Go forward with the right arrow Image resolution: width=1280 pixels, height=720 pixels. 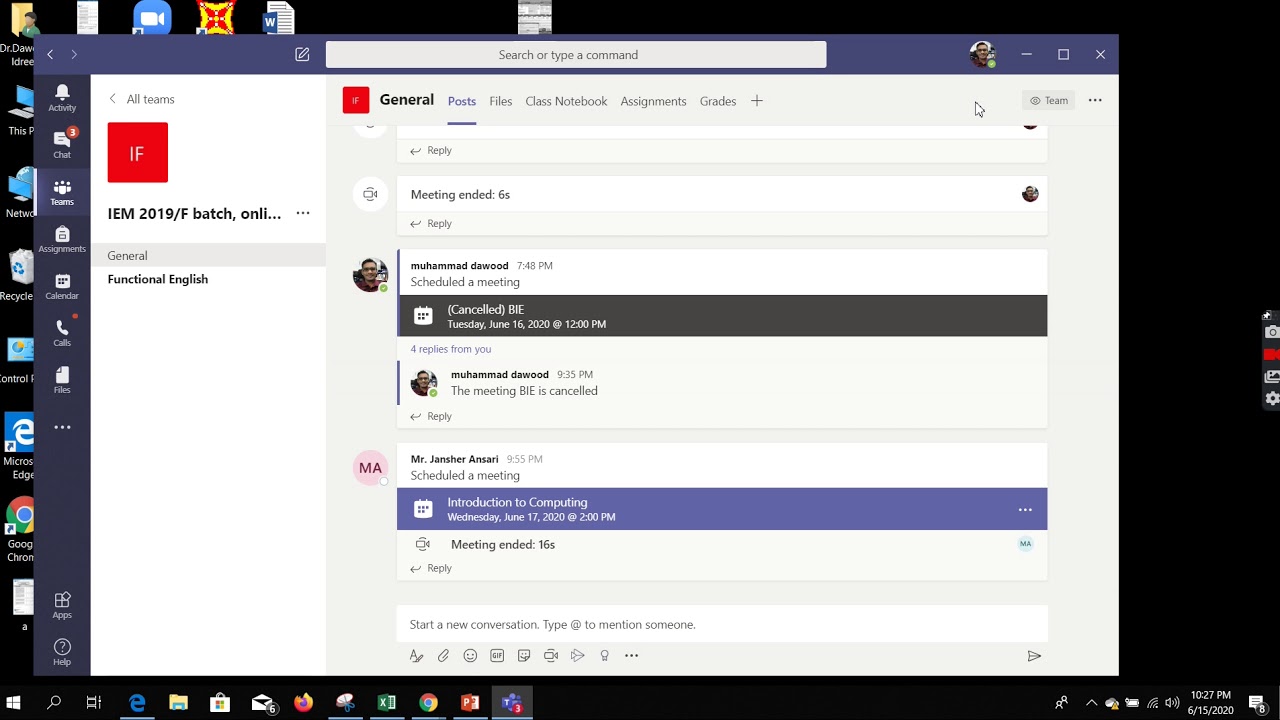click(x=74, y=55)
